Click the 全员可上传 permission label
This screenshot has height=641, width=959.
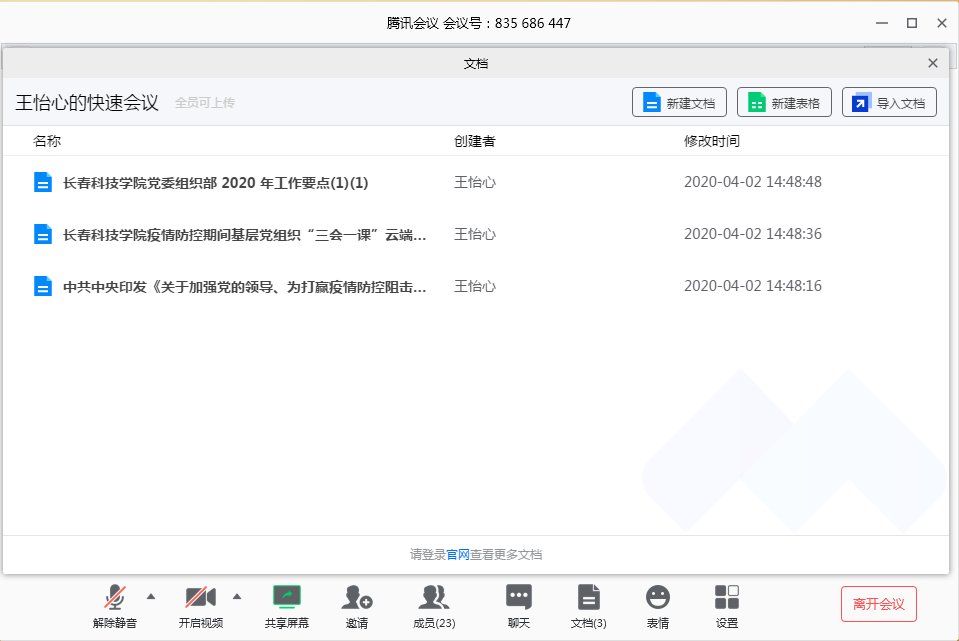pos(205,103)
